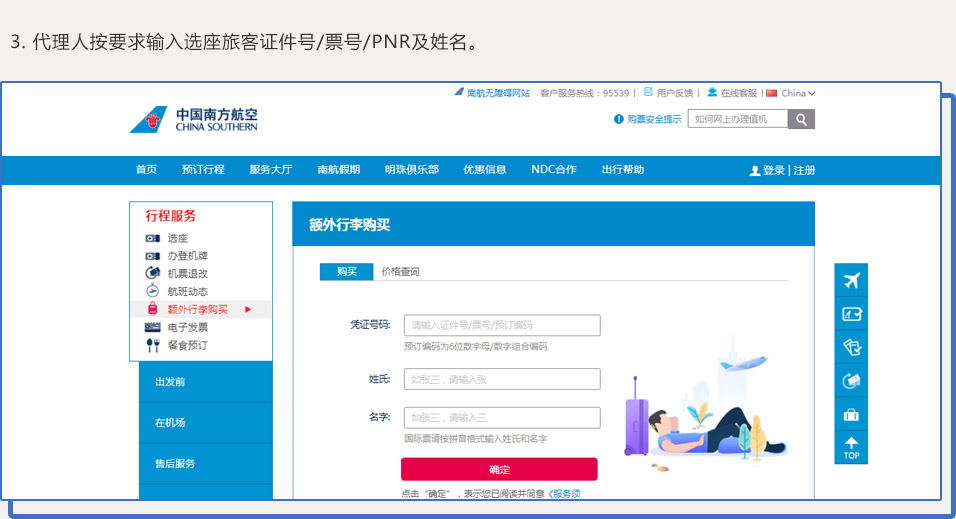Click the 登录 login link
Screen dimensions: 956x519
point(773,171)
